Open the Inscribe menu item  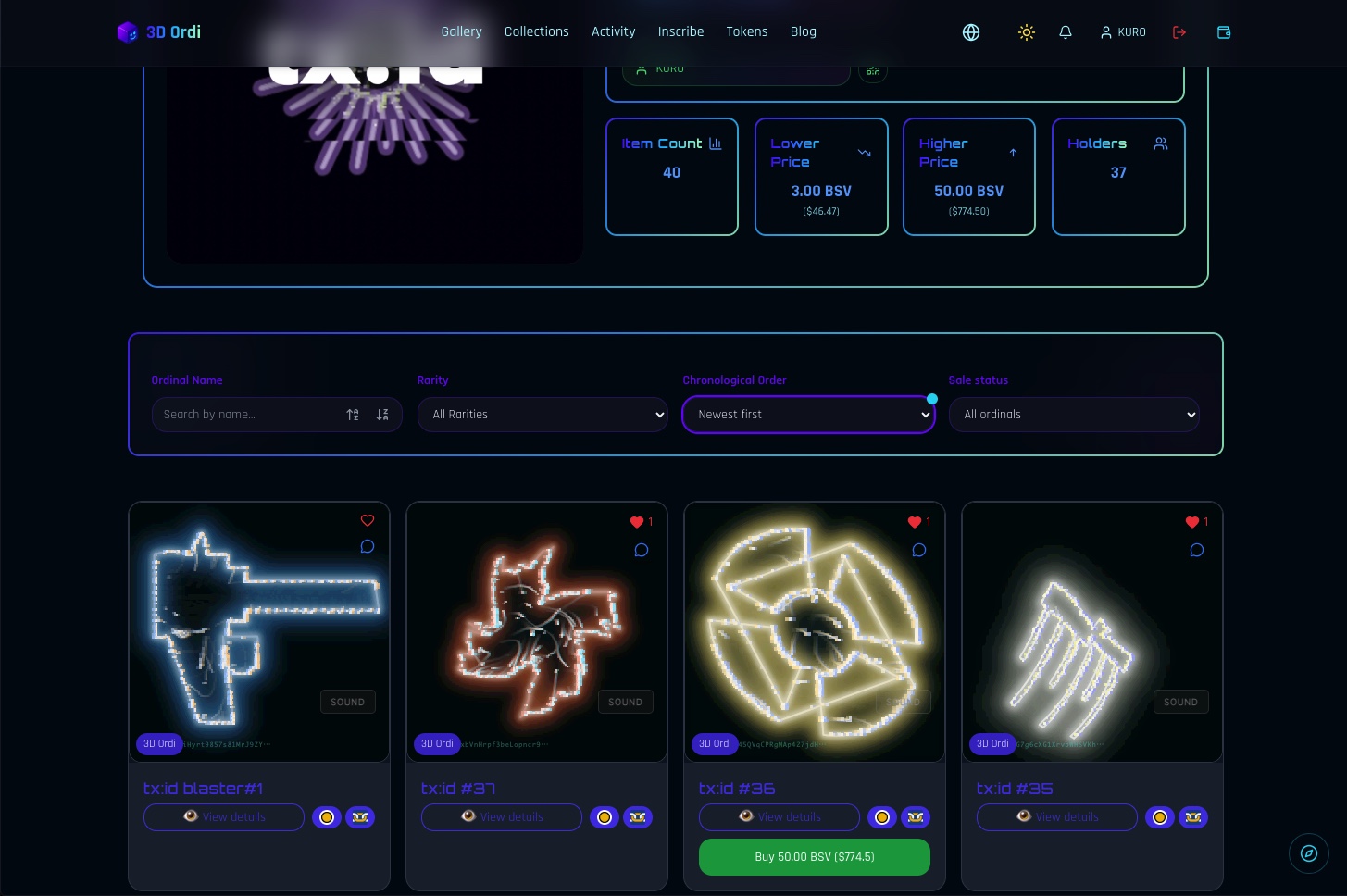point(680,31)
